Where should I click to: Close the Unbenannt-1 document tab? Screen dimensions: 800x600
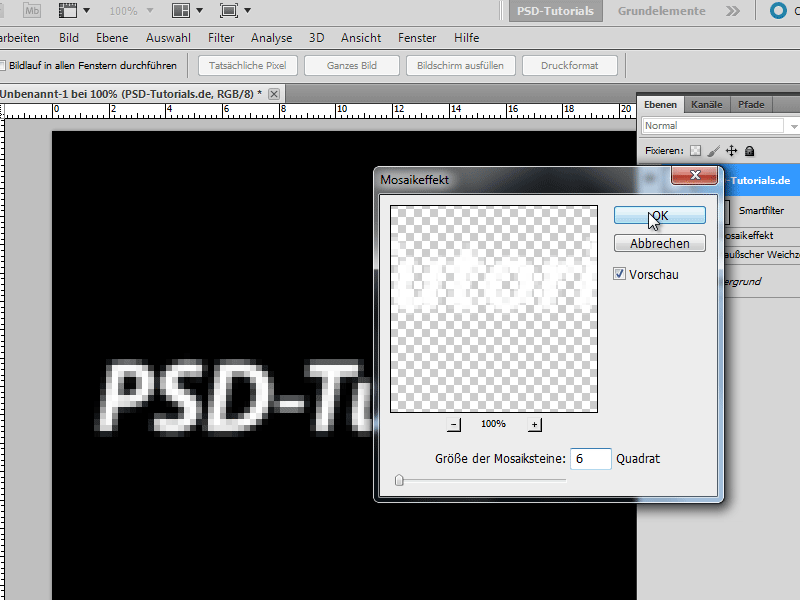point(274,94)
